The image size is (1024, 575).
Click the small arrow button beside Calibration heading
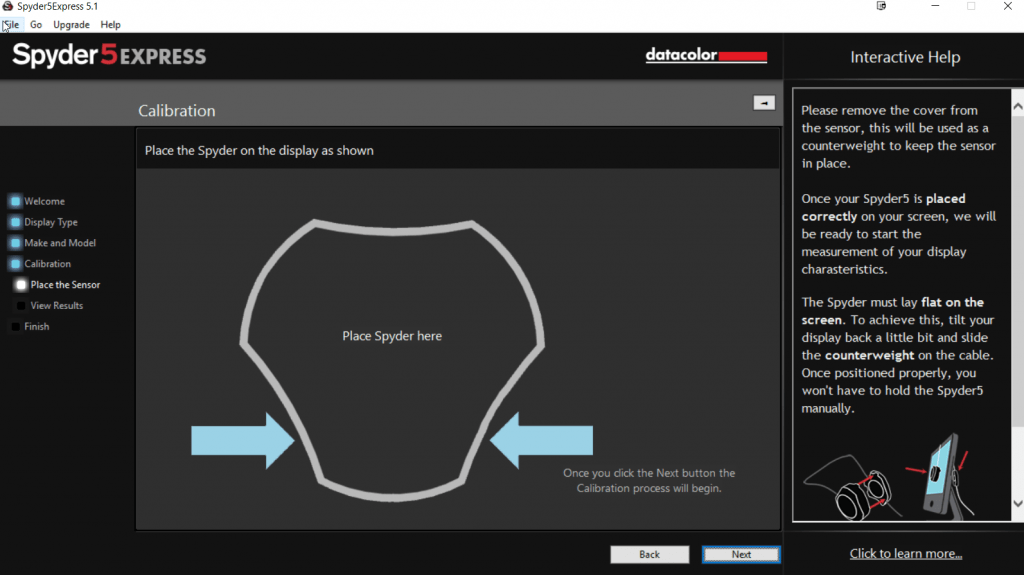tap(764, 103)
